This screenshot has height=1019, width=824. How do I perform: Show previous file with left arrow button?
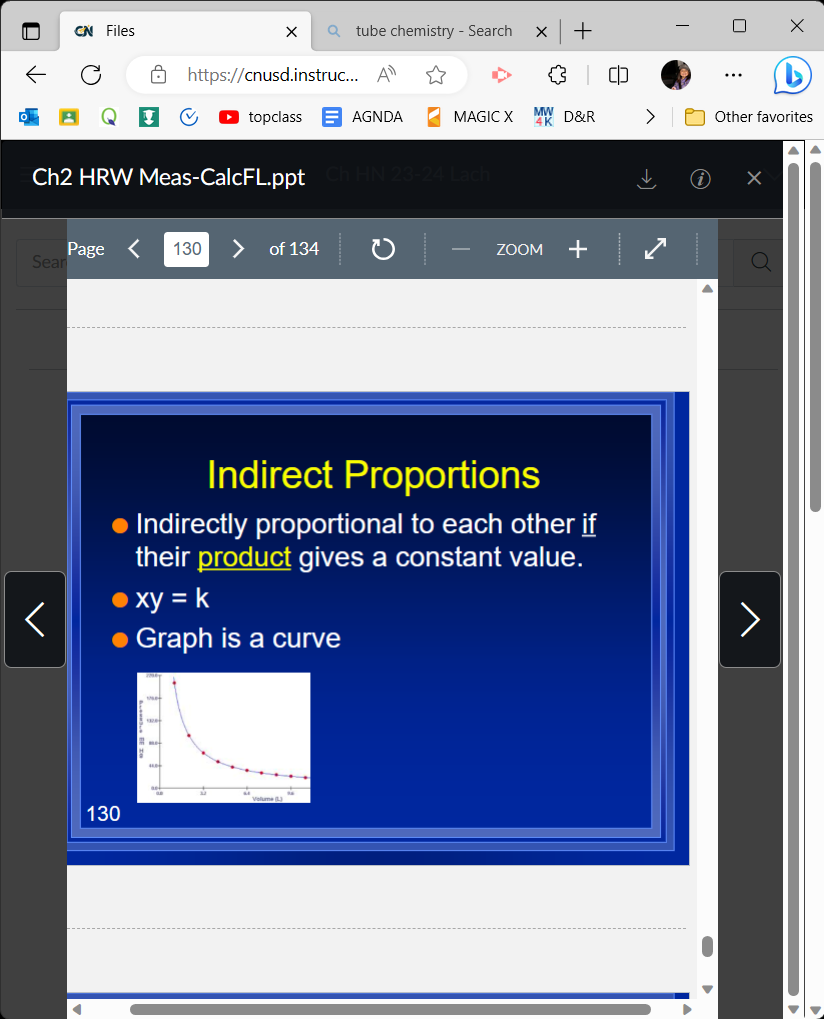(x=35, y=619)
